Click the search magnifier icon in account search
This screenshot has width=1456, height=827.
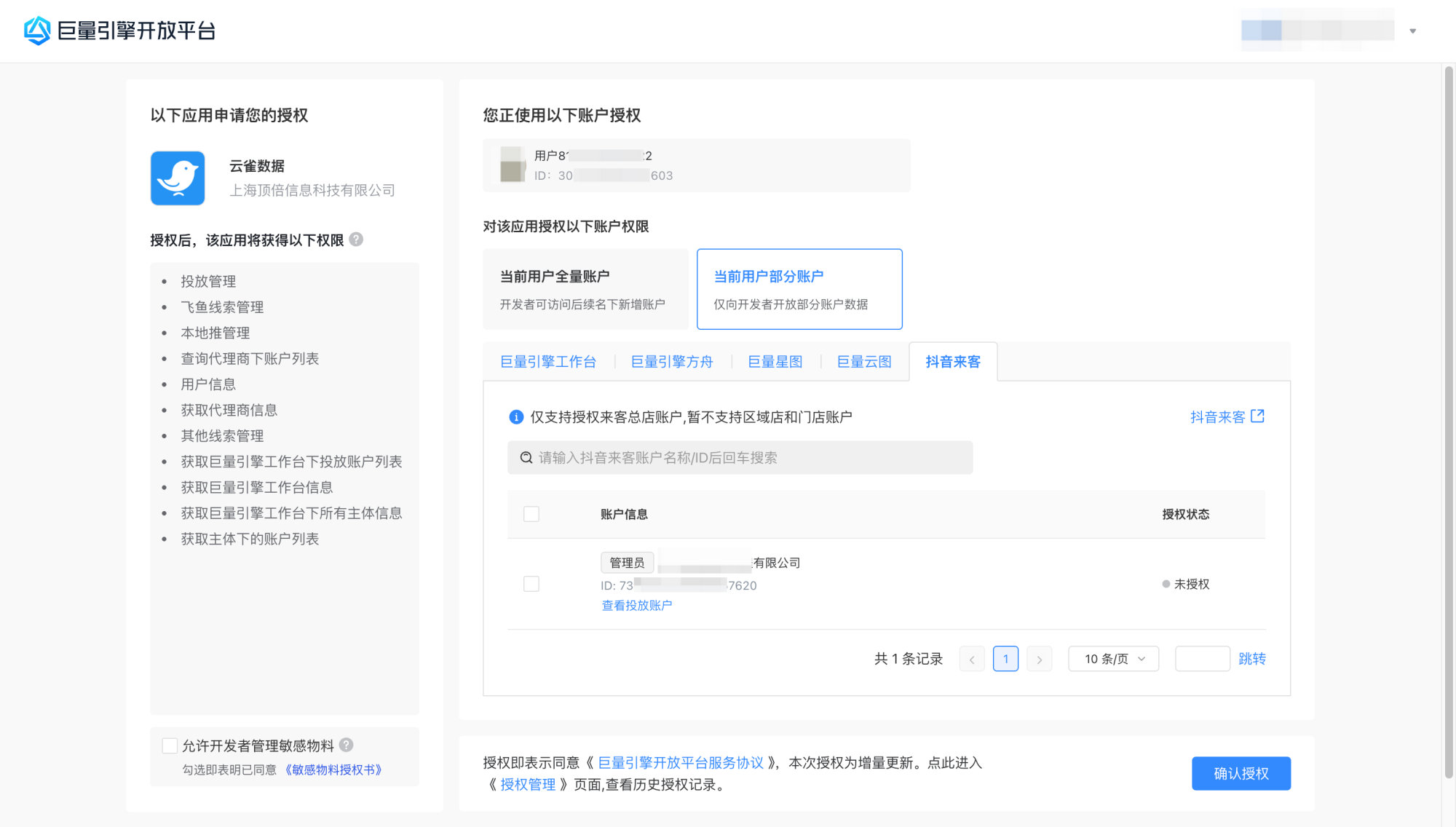[x=526, y=458]
